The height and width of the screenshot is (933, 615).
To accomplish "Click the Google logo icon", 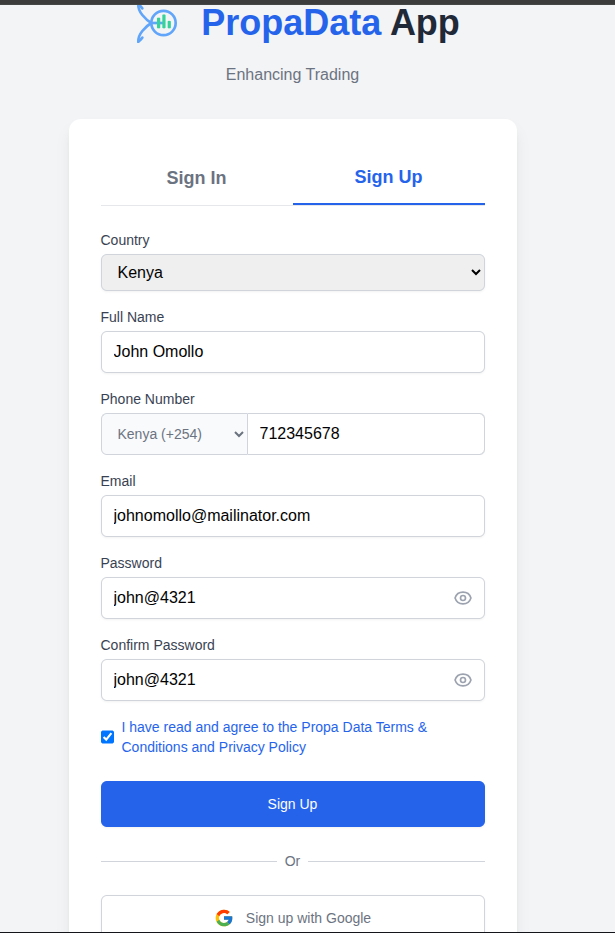I will pos(224,918).
